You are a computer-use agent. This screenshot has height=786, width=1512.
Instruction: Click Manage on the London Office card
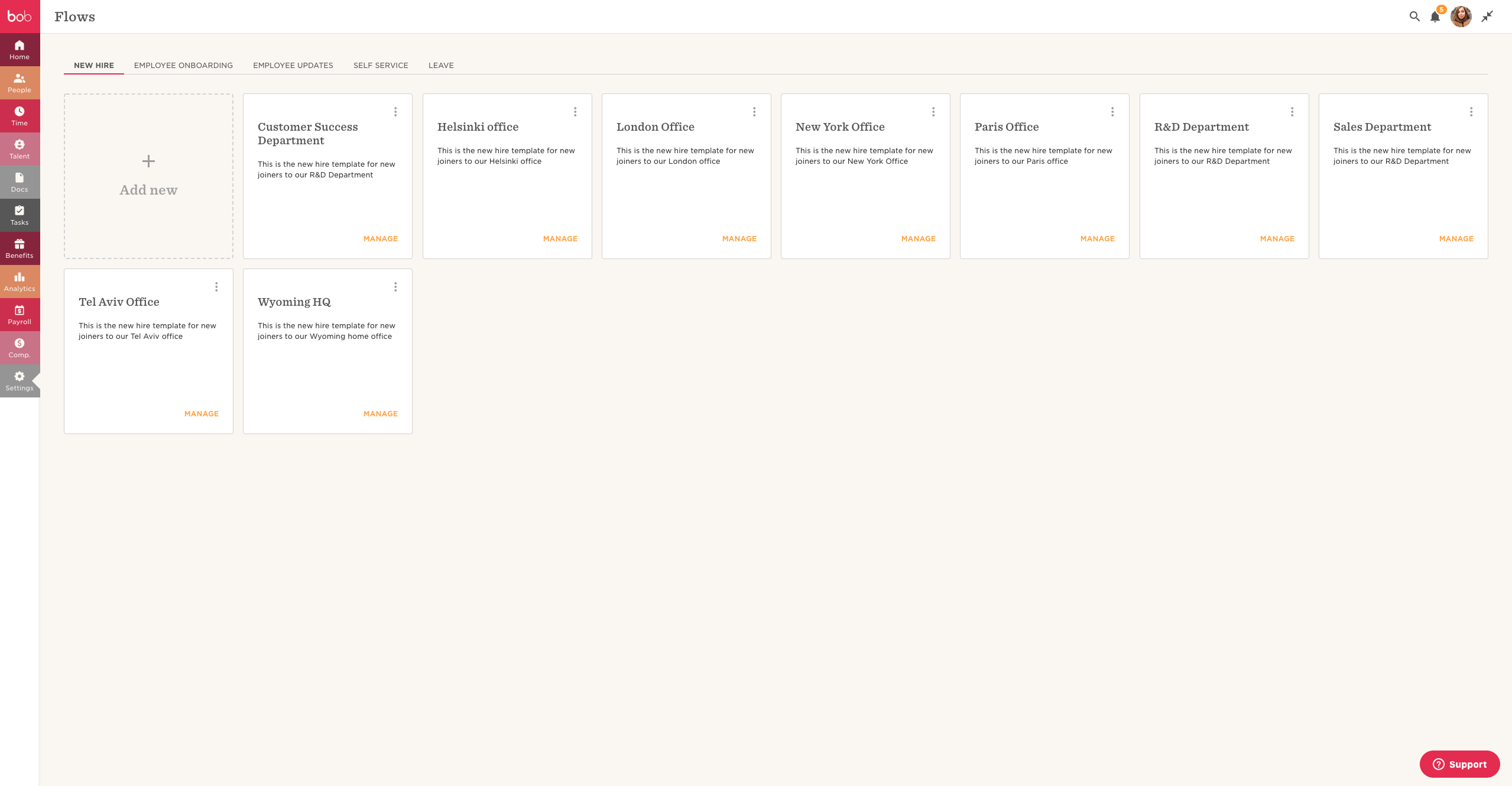(739, 239)
